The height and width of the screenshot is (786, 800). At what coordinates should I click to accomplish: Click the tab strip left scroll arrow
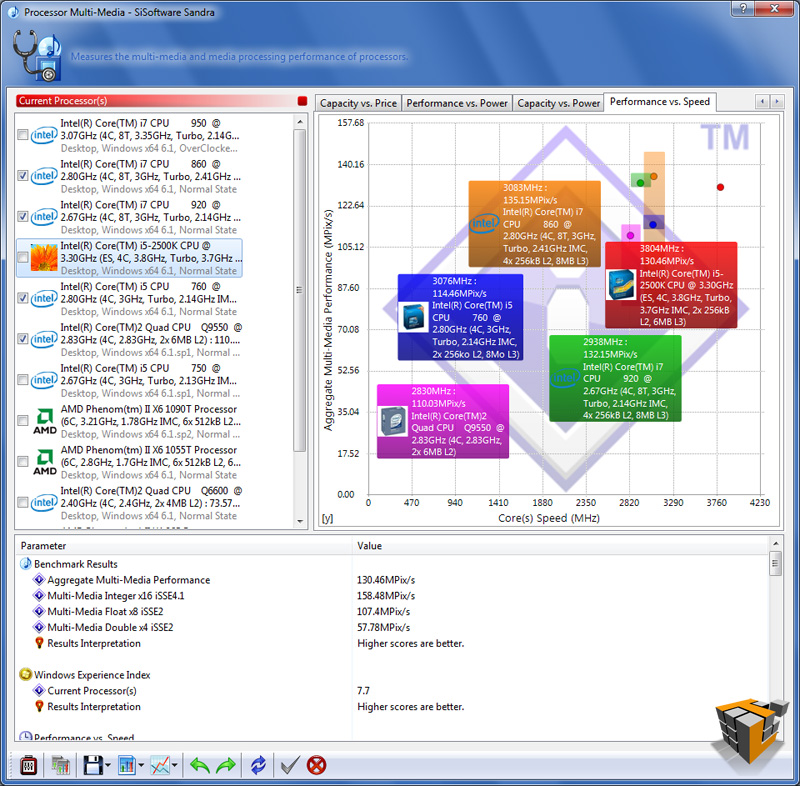[762, 102]
